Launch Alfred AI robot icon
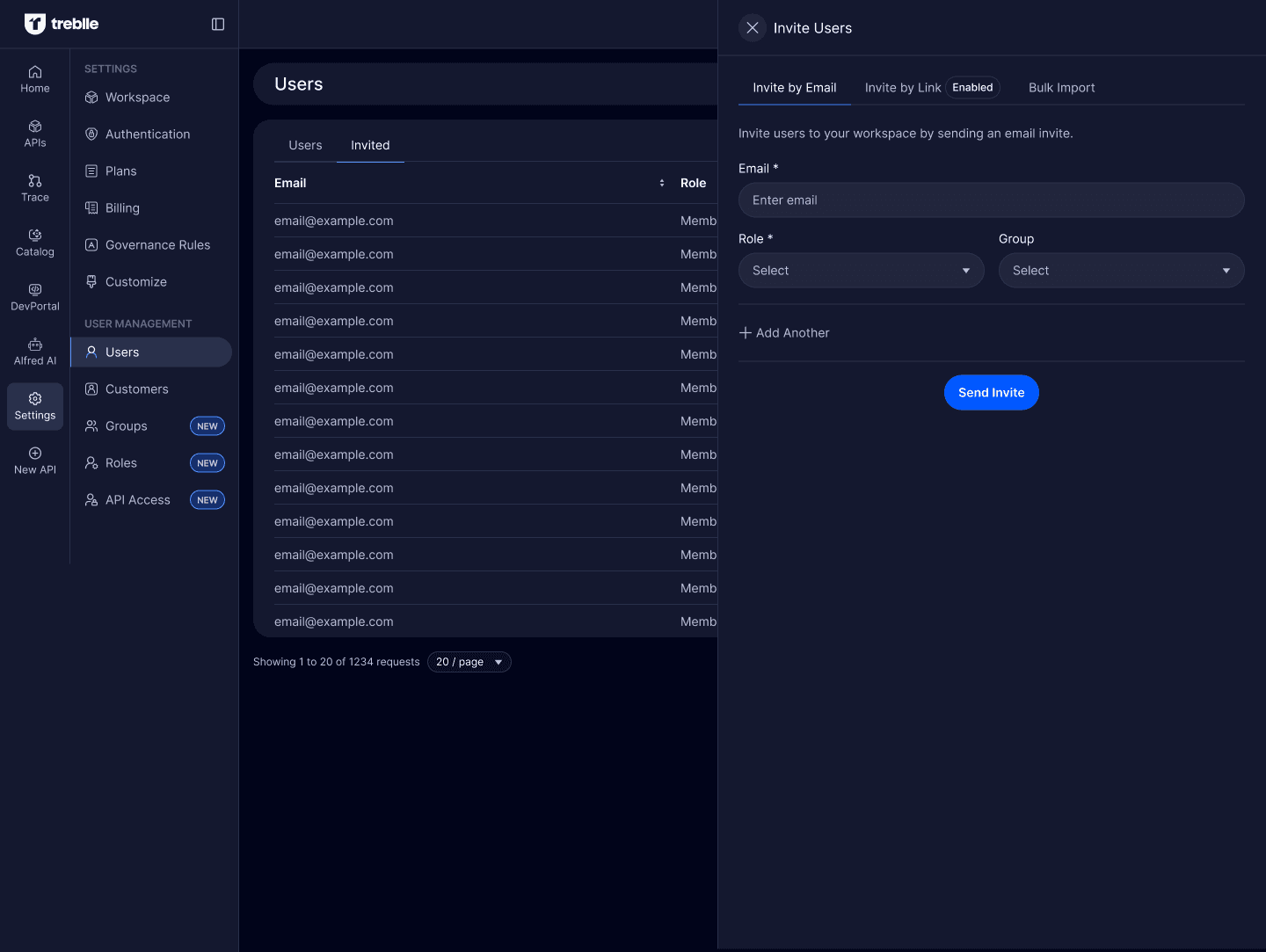 coord(35,345)
